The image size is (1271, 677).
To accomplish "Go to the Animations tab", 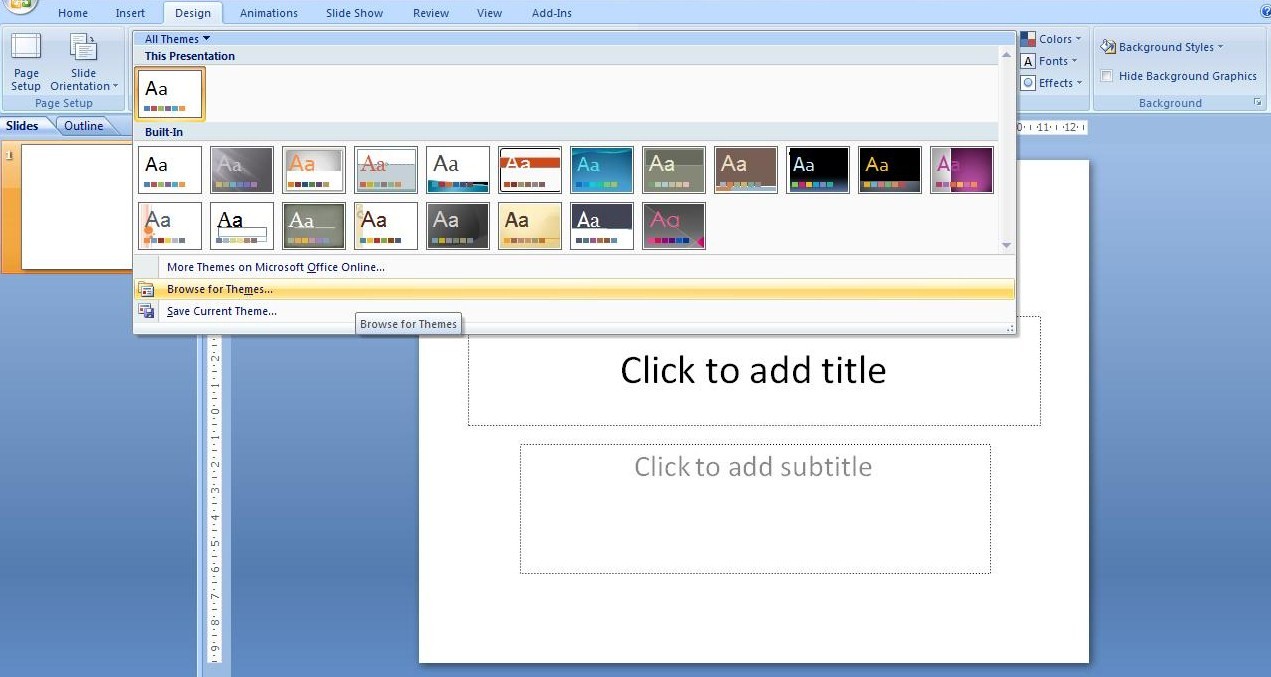I will tap(269, 13).
